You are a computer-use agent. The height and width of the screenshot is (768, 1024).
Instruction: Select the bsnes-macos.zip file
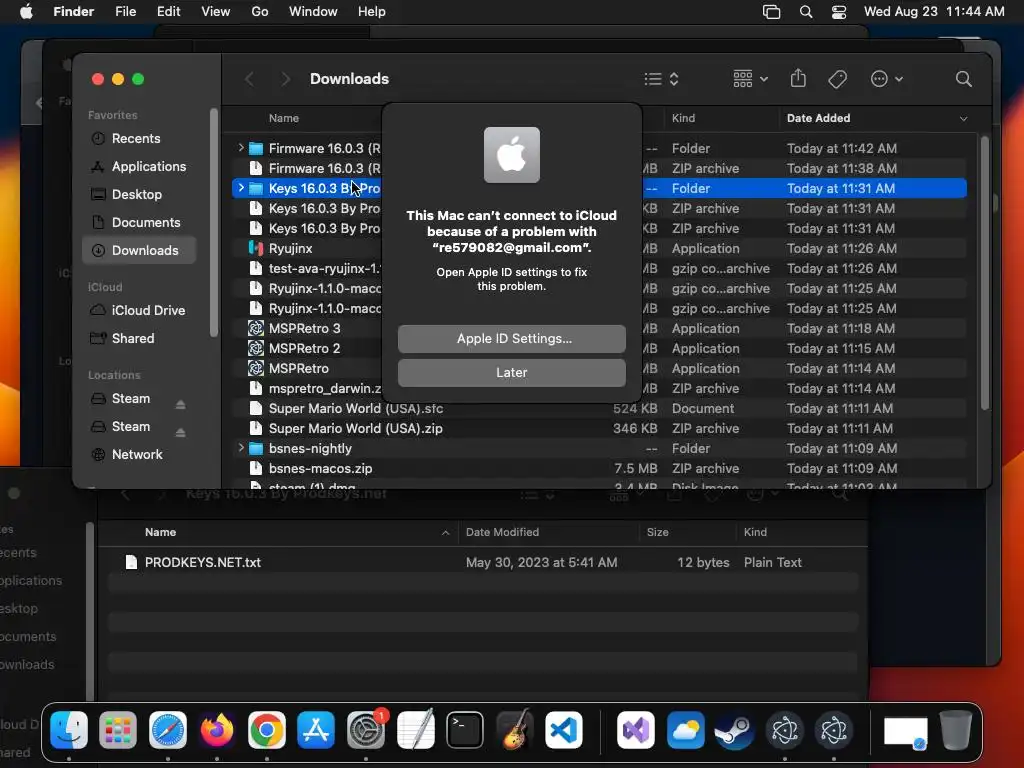[x=599, y=468]
